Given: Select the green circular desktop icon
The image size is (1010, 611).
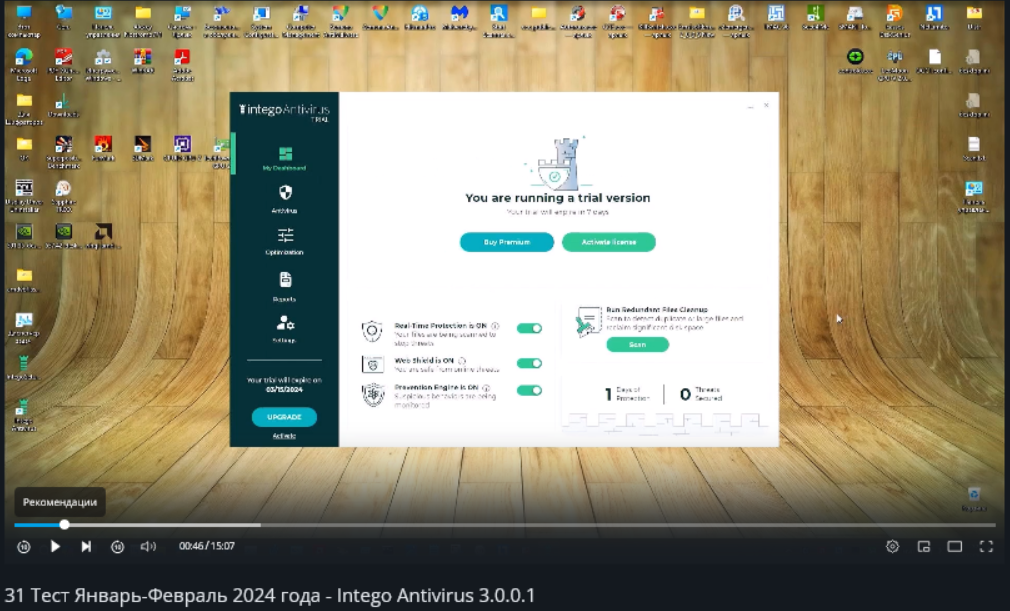Looking at the screenshot, I should [x=855, y=62].
